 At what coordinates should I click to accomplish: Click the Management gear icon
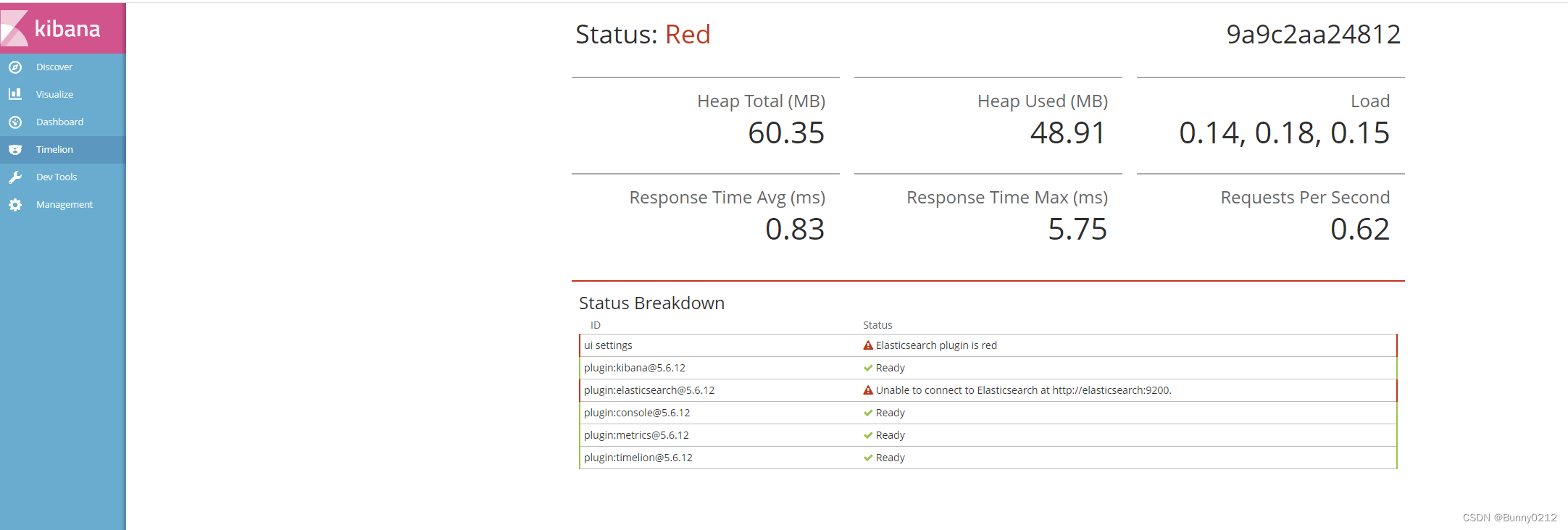pos(15,205)
